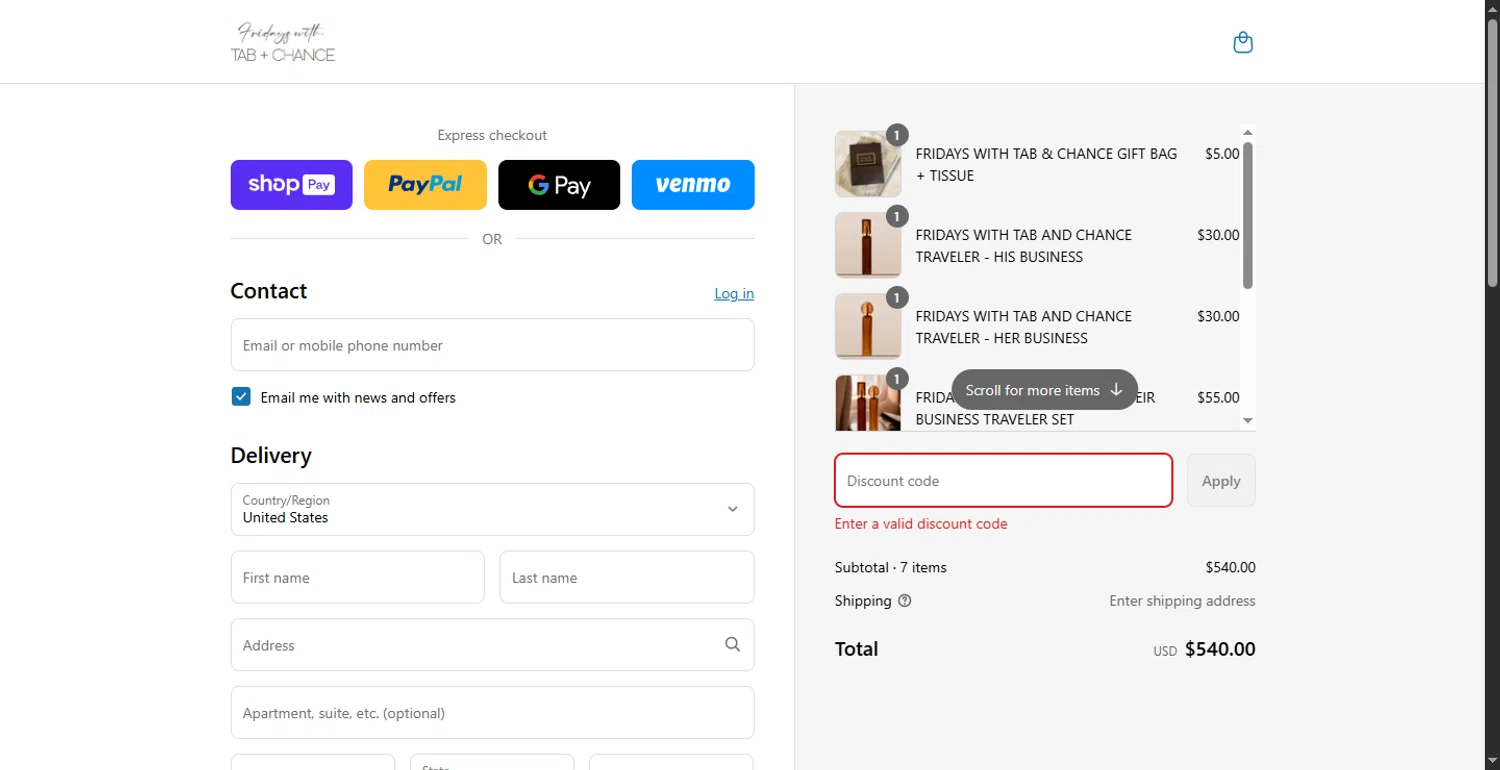
Task: Click the $55.00 item price
Action: [x=1218, y=397]
